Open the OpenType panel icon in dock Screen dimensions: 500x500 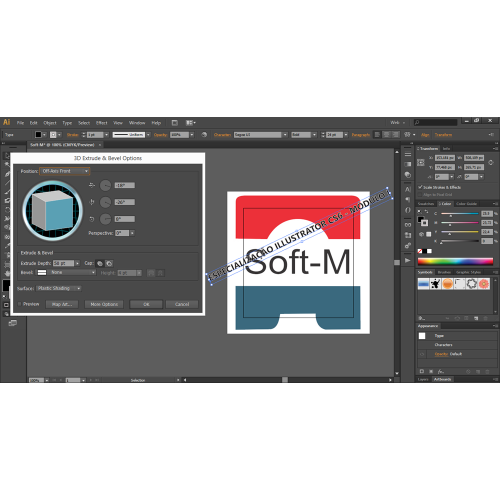(408, 210)
